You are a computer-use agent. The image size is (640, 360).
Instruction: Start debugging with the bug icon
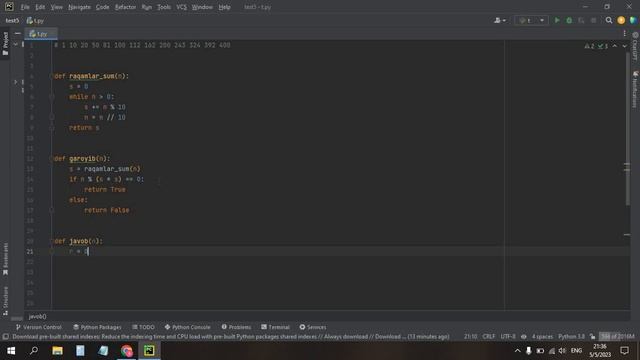[569, 20]
